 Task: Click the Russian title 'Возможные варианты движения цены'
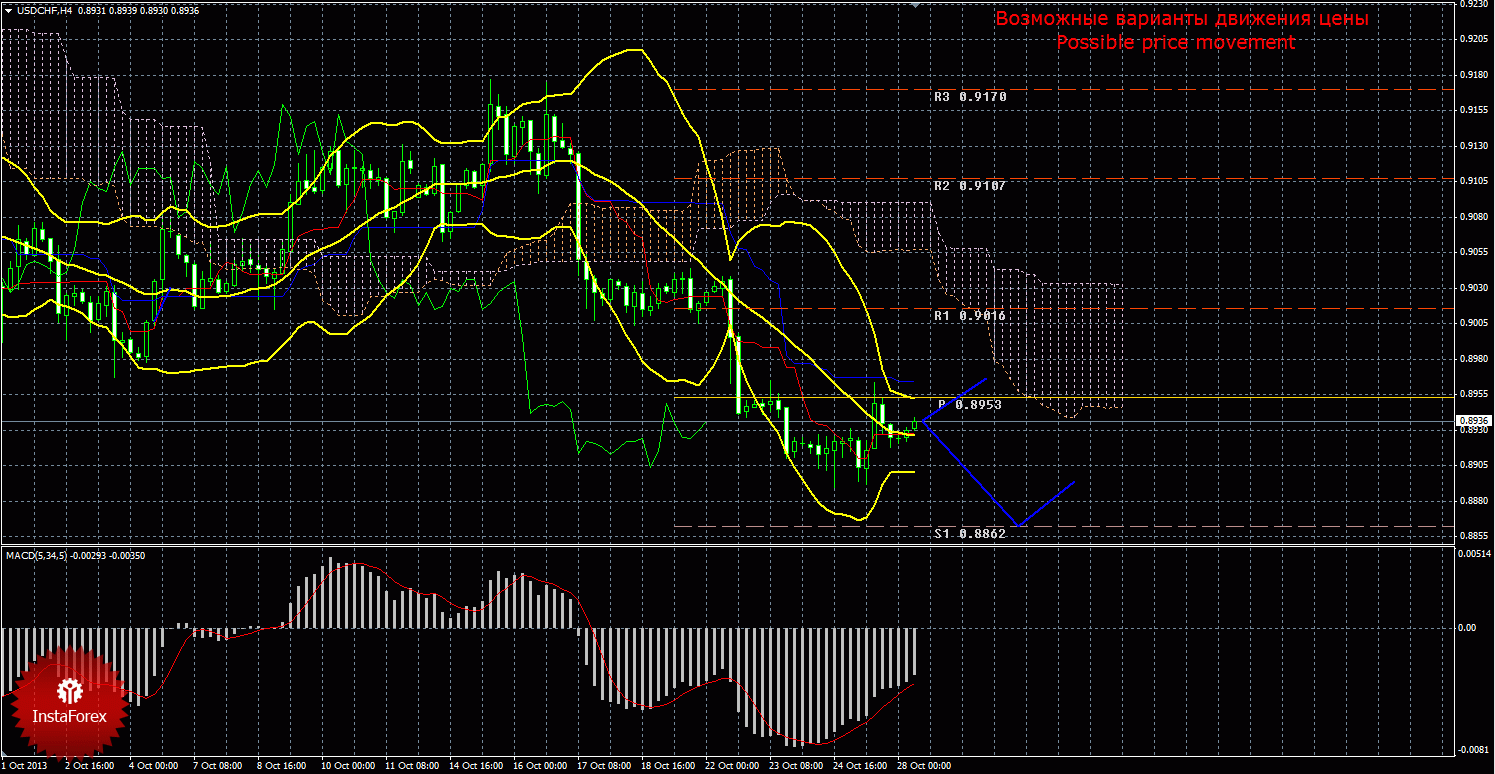point(1182,19)
